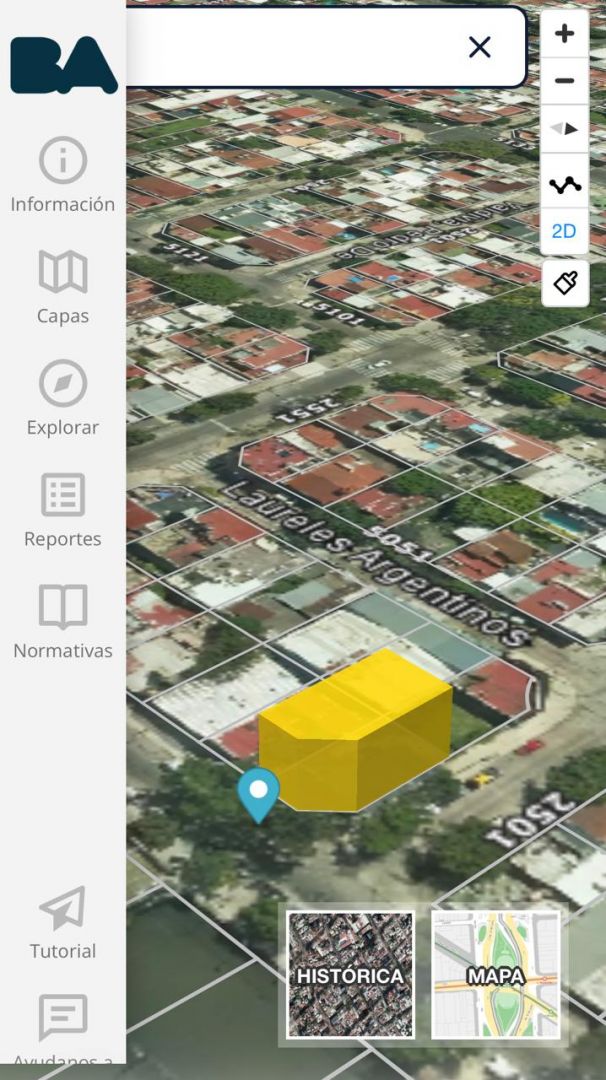Switch to HISTÓRICA basemap thumbnail

point(350,974)
